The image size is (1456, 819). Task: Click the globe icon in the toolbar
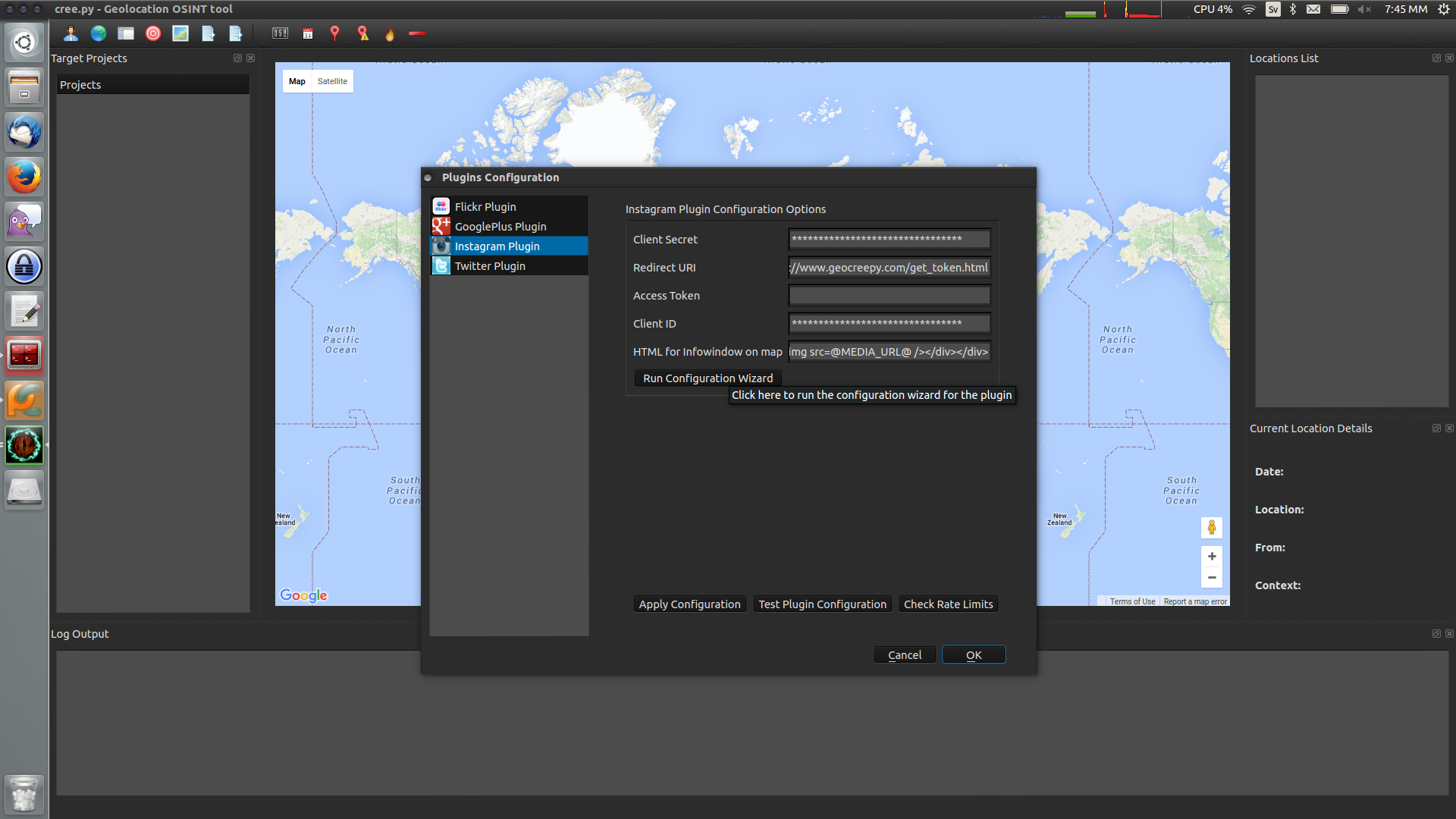(x=99, y=33)
